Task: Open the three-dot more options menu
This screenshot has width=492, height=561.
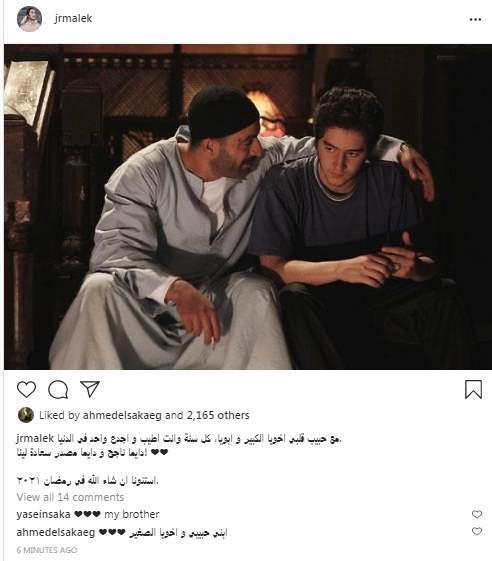Action: [x=475, y=19]
